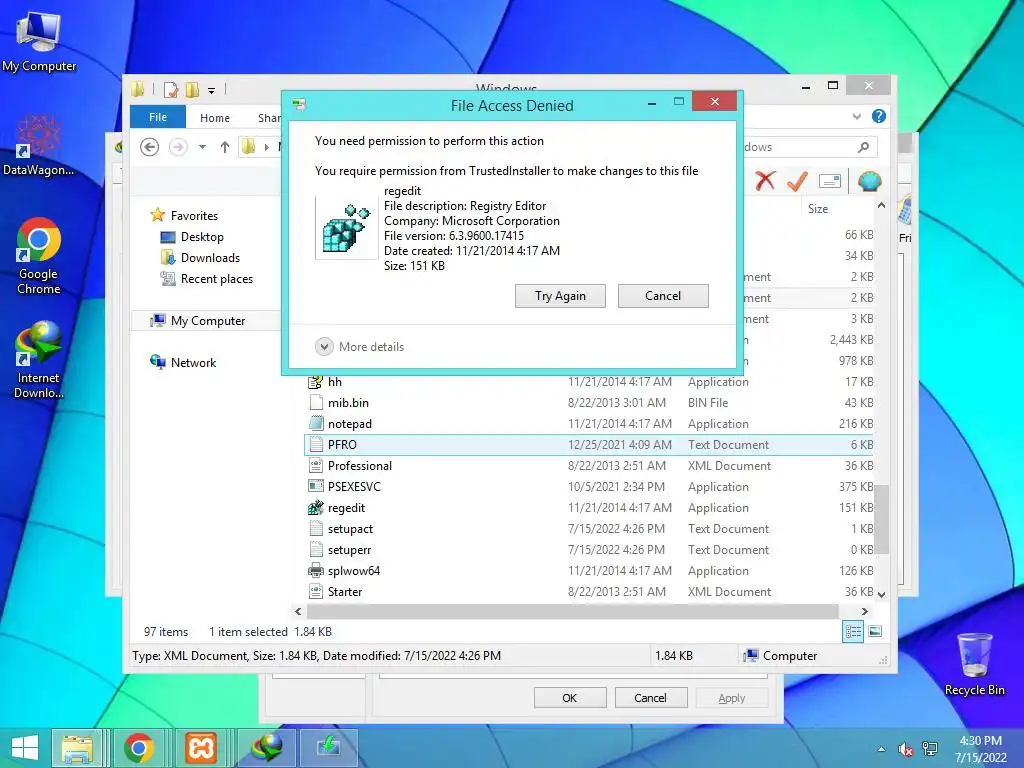The image size is (1024, 768).
Task: Open the Windows Start button
Action: pos(25,748)
